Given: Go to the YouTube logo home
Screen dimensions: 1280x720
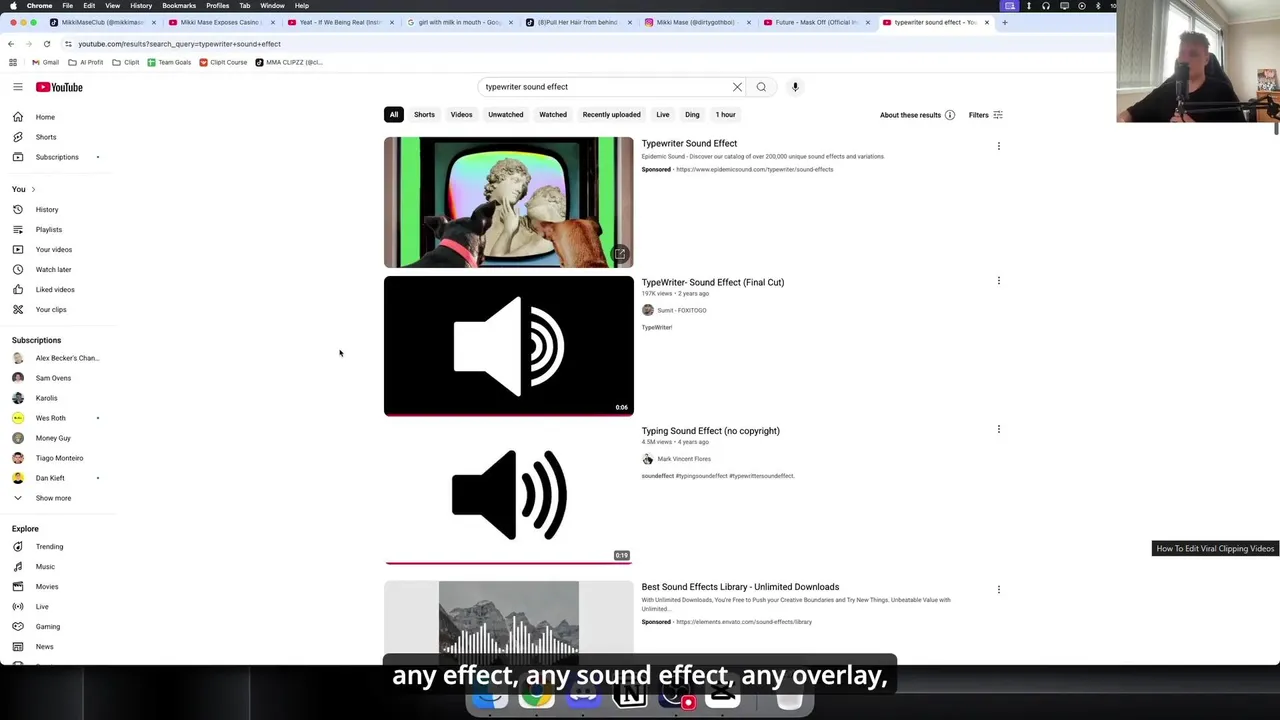Looking at the screenshot, I should tap(59, 87).
